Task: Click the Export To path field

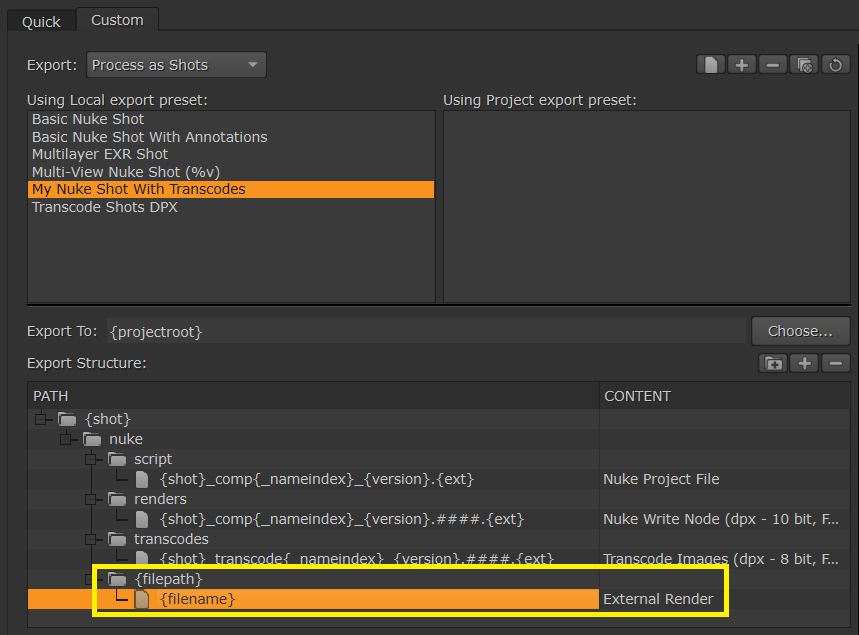Action: (400, 331)
